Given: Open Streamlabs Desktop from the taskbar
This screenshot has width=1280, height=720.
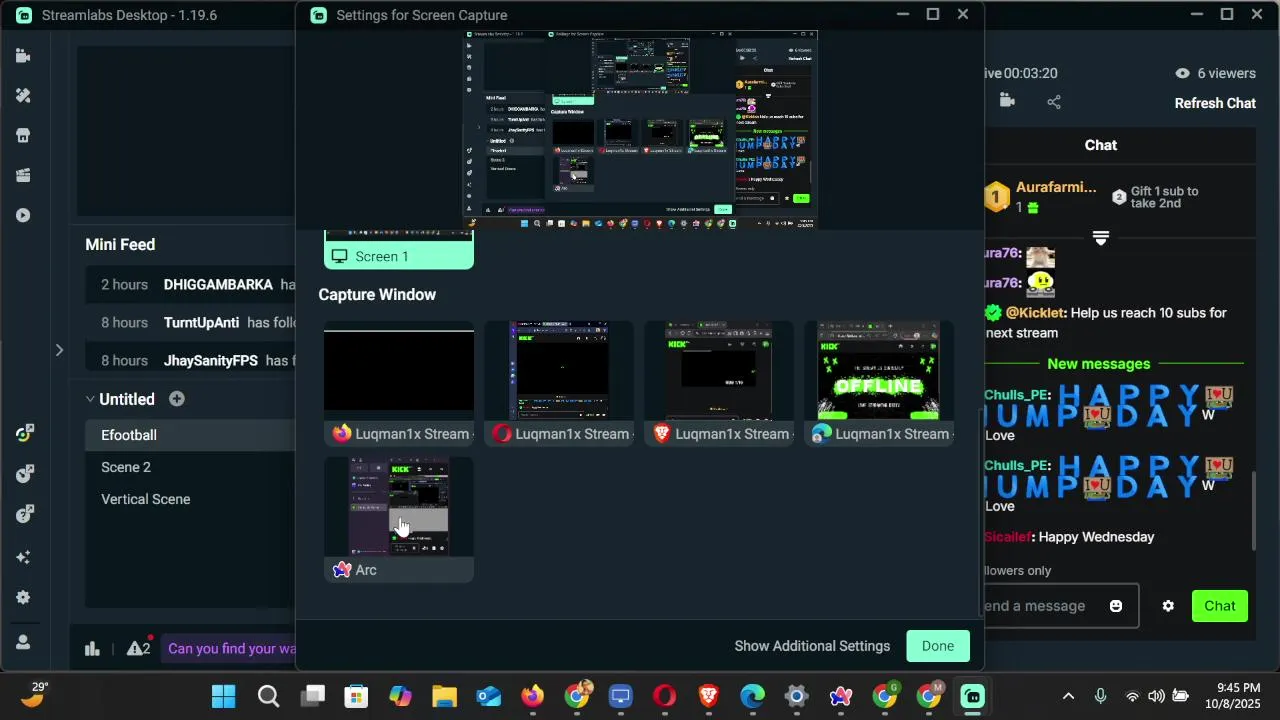Looking at the screenshot, I should tap(972, 696).
